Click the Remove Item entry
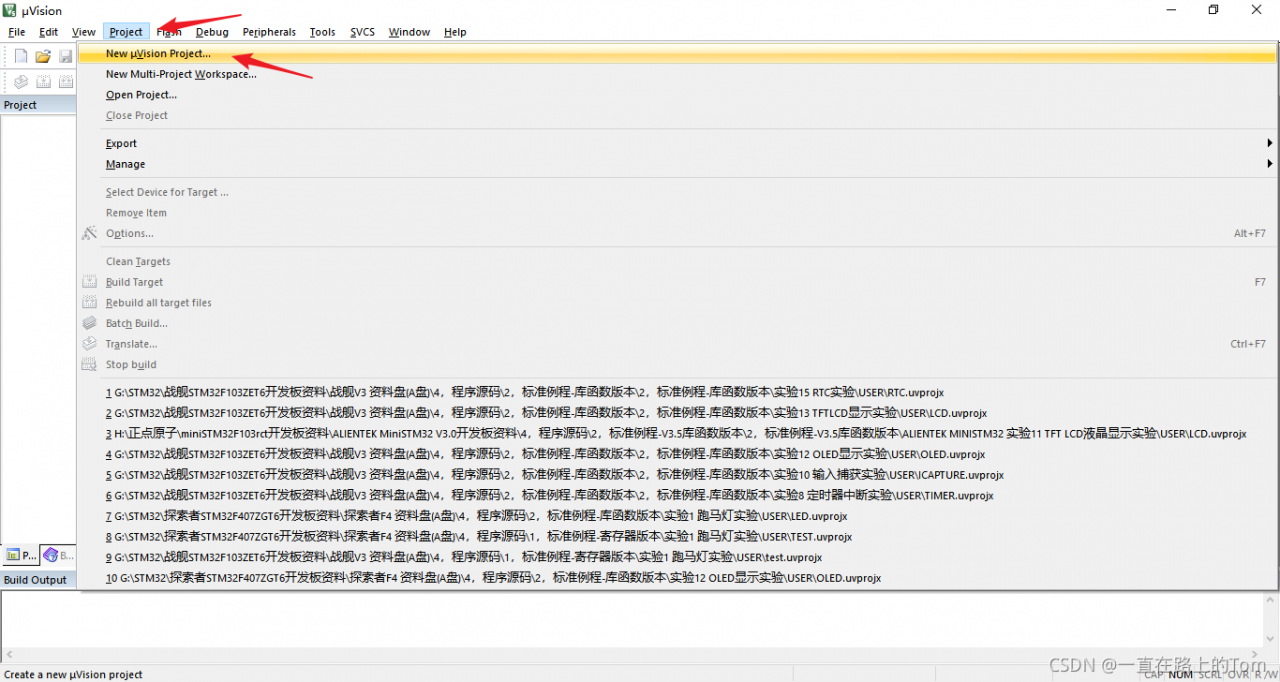 677,213
